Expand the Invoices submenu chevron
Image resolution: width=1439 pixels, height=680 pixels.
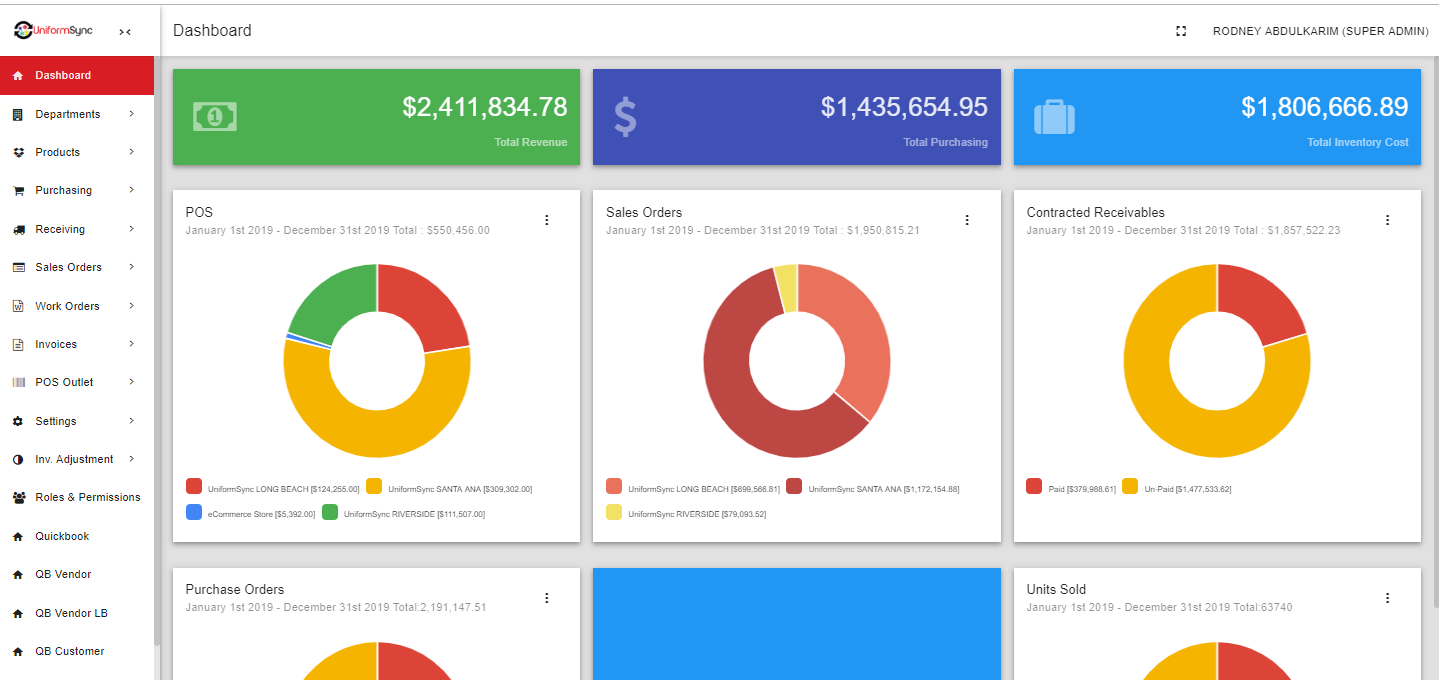click(x=131, y=344)
